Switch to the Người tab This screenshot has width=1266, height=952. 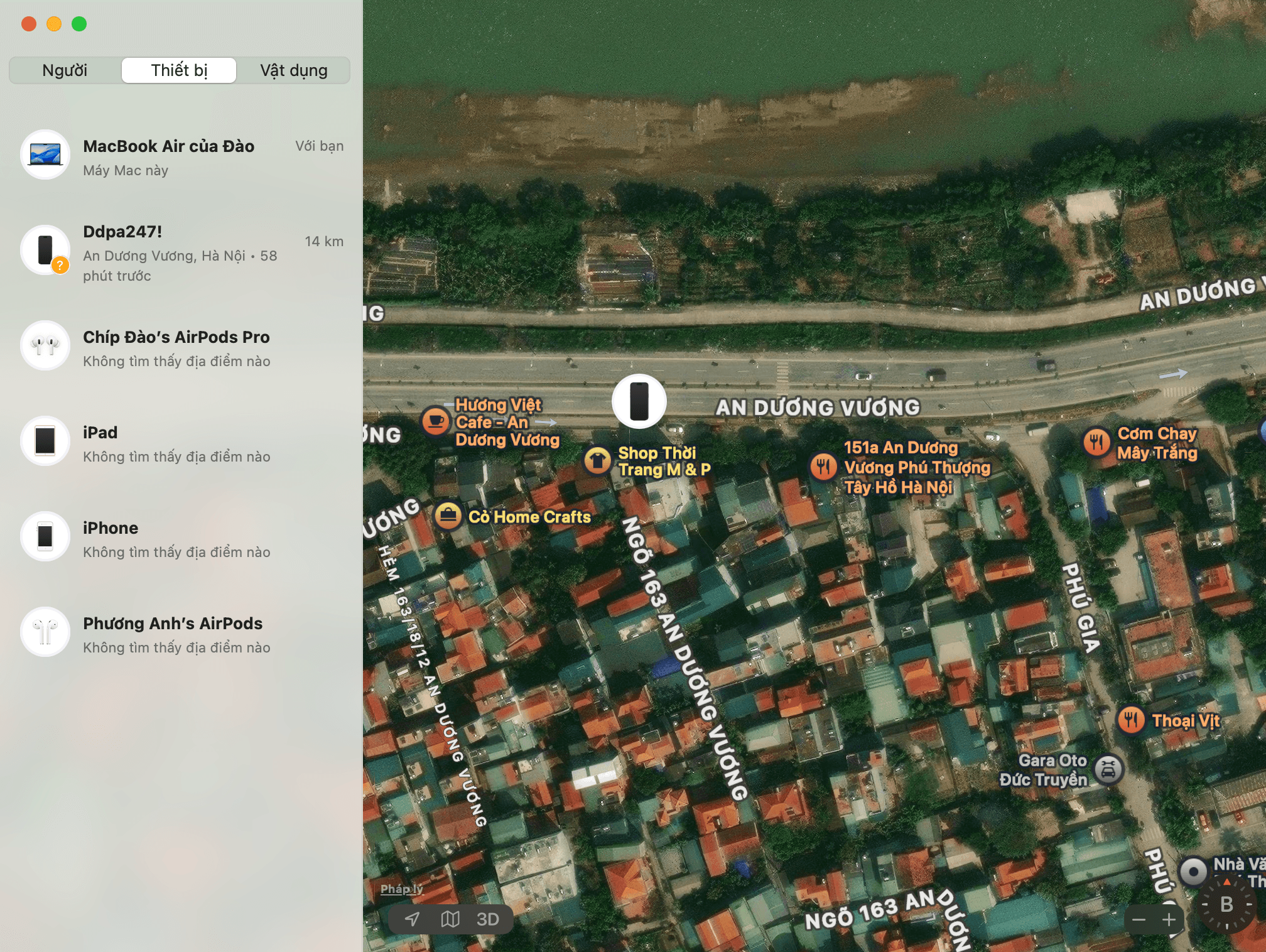[x=63, y=70]
